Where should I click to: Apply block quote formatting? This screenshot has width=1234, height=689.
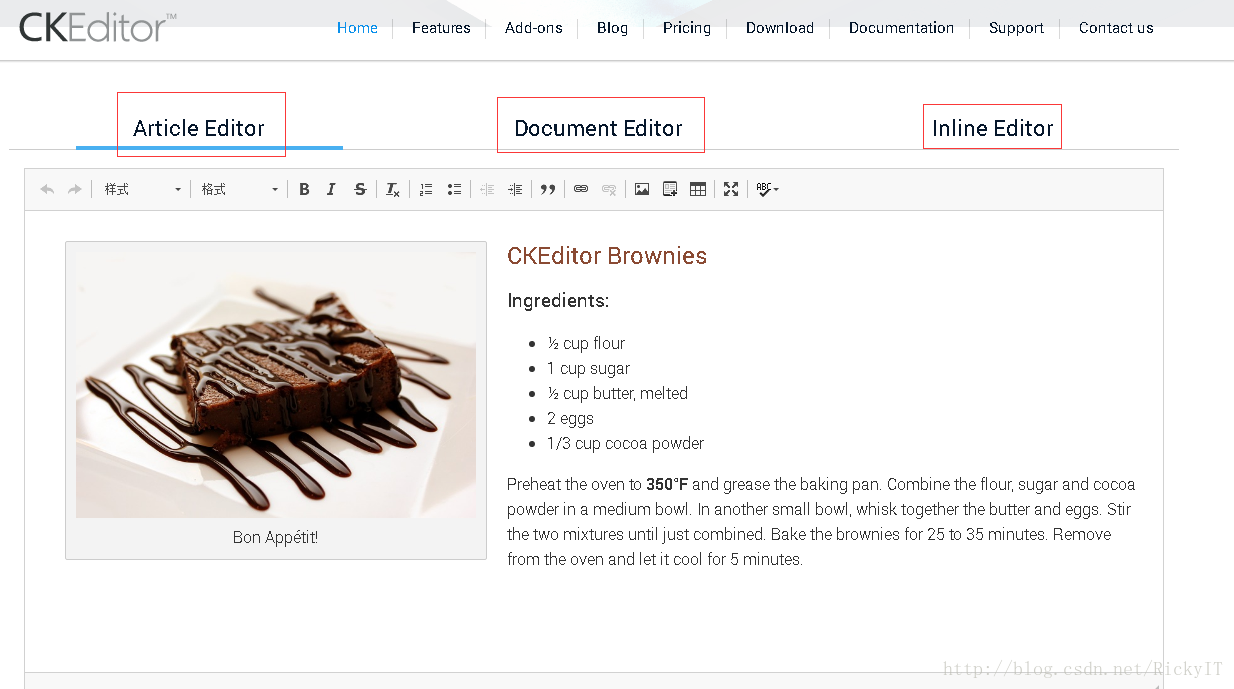pyautogui.click(x=547, y=190)
